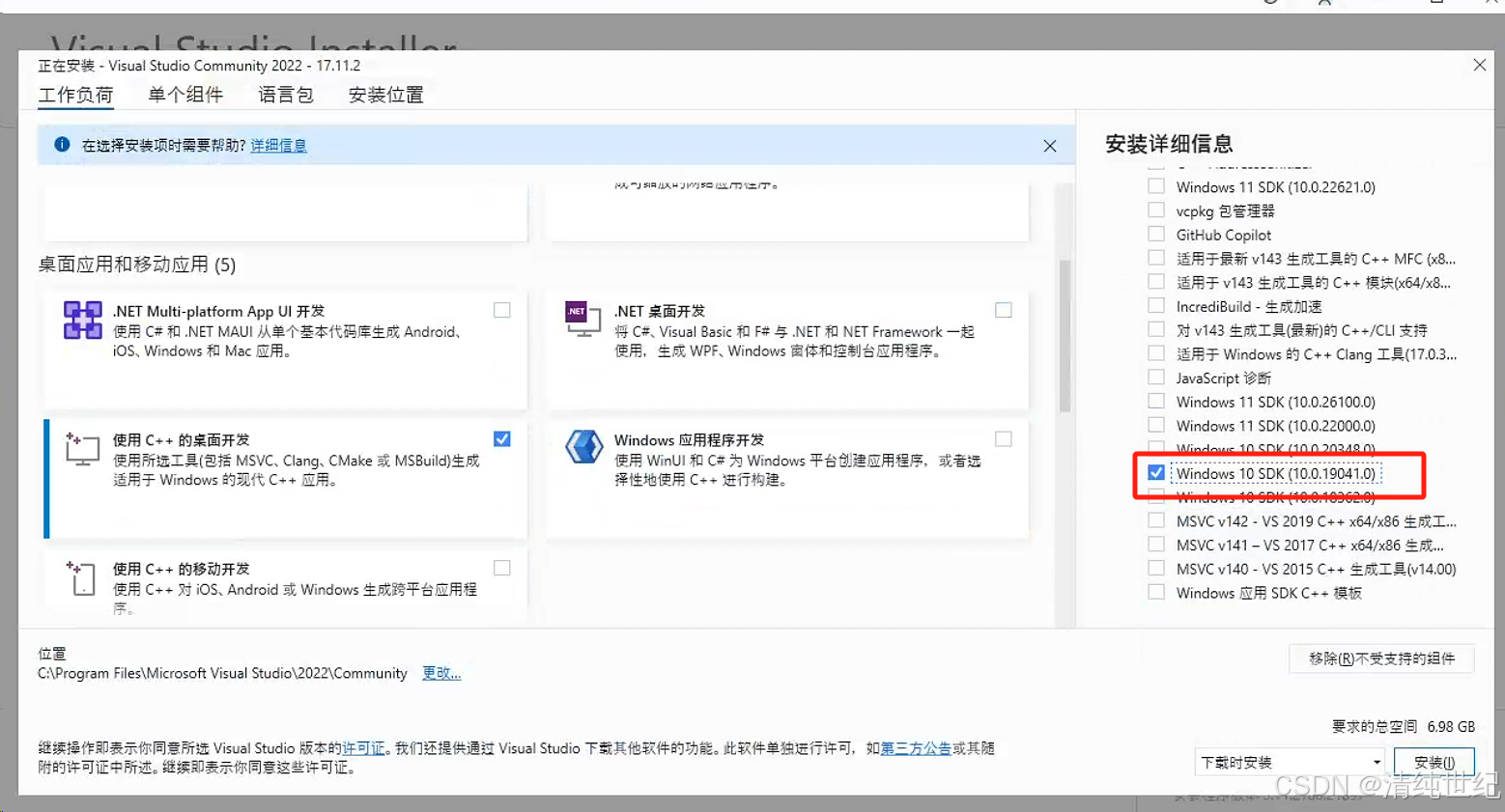1505x812 pixels.
Task: Open the 许可证 license link
Action: coord(363,748)
